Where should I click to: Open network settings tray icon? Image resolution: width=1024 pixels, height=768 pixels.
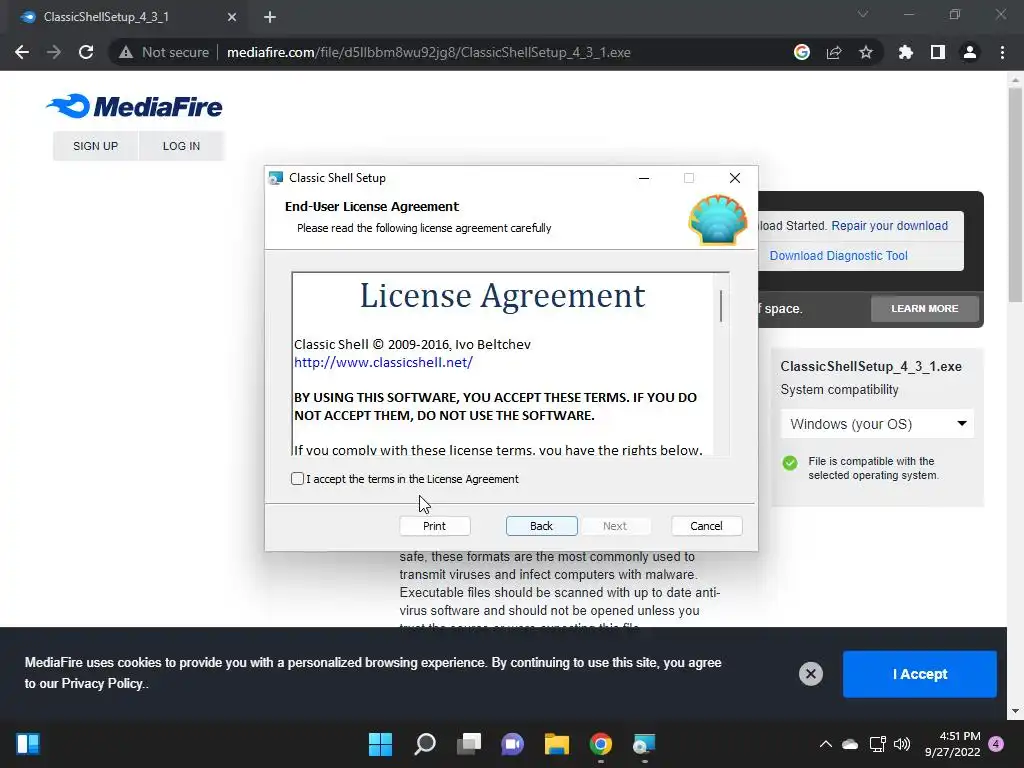click(877, 744)
